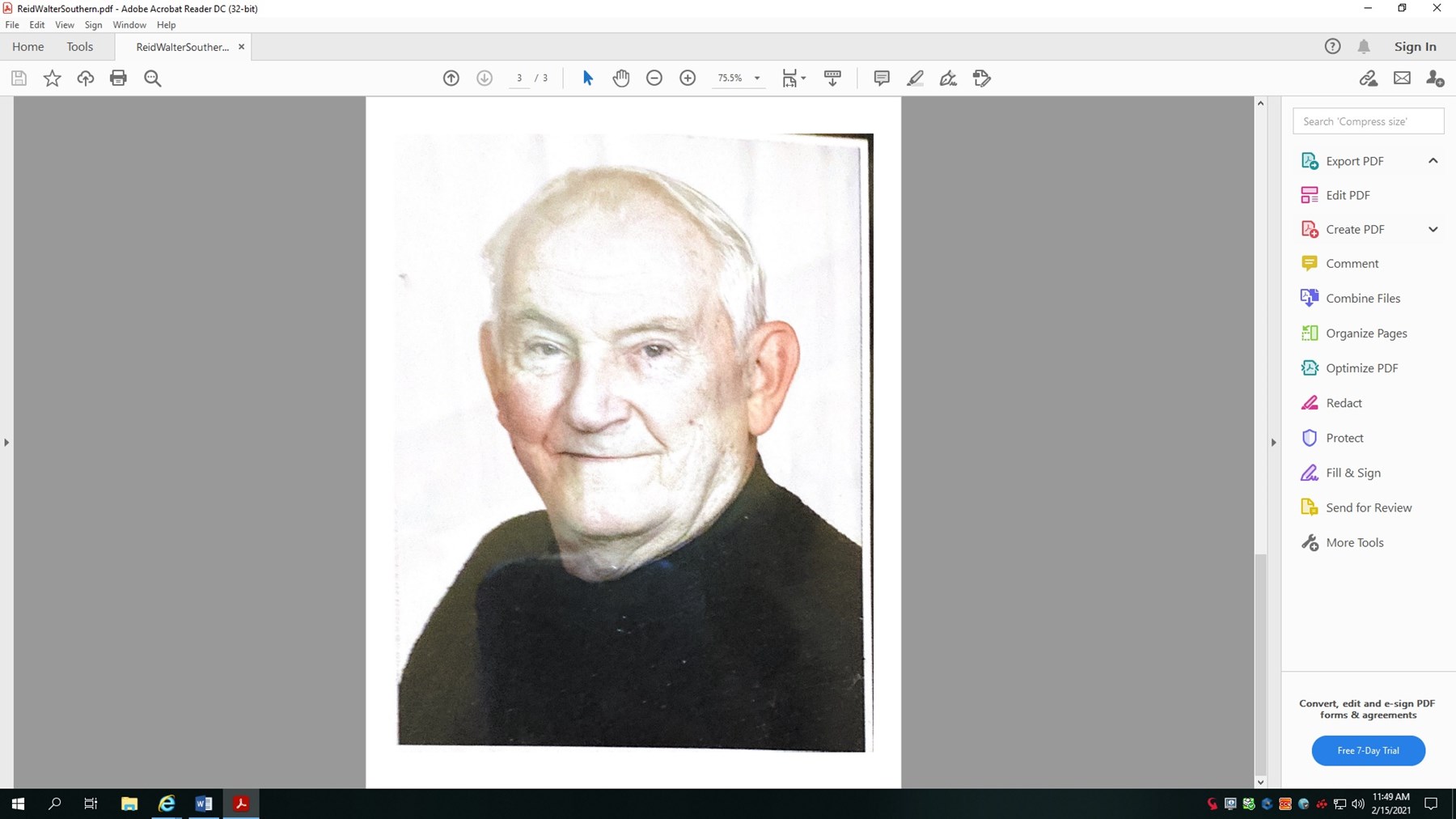Star this document as favorite
Screen dimensions: 1456x819
click(x=52, y=78)
